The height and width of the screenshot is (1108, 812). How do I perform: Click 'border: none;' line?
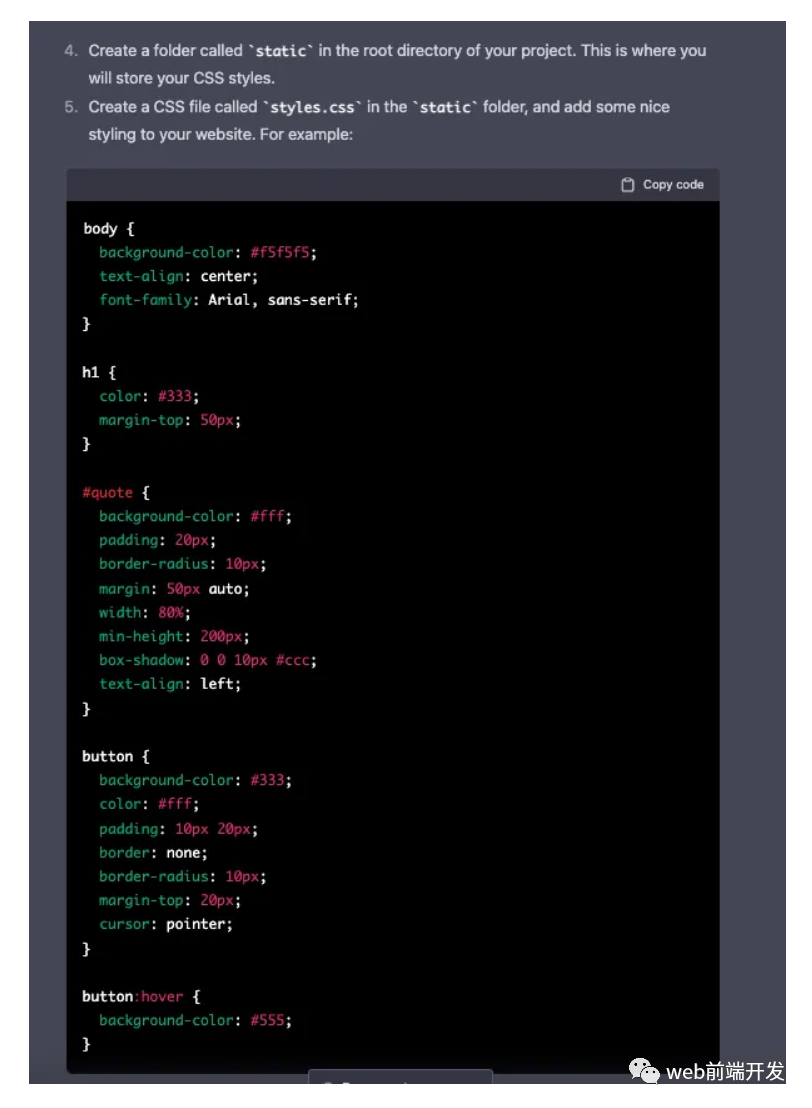[153, 853]
